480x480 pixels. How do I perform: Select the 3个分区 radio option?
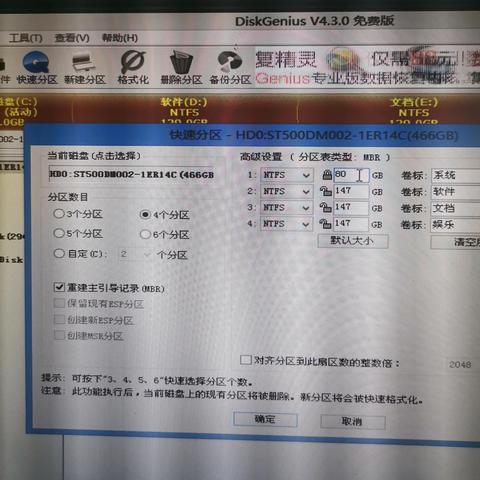click(78, 214)
